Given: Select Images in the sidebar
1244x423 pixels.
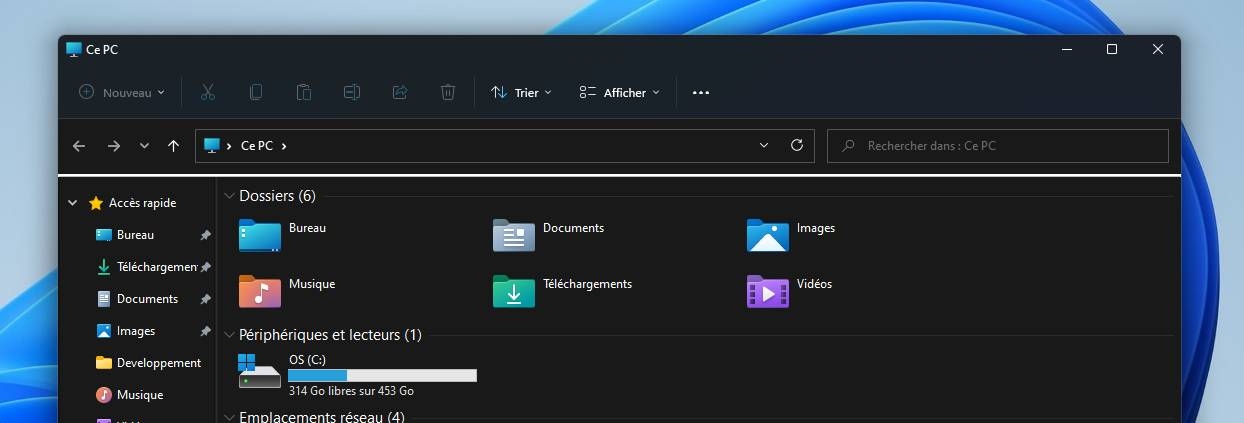Looking at the screenshot, I should click(136, 331).
